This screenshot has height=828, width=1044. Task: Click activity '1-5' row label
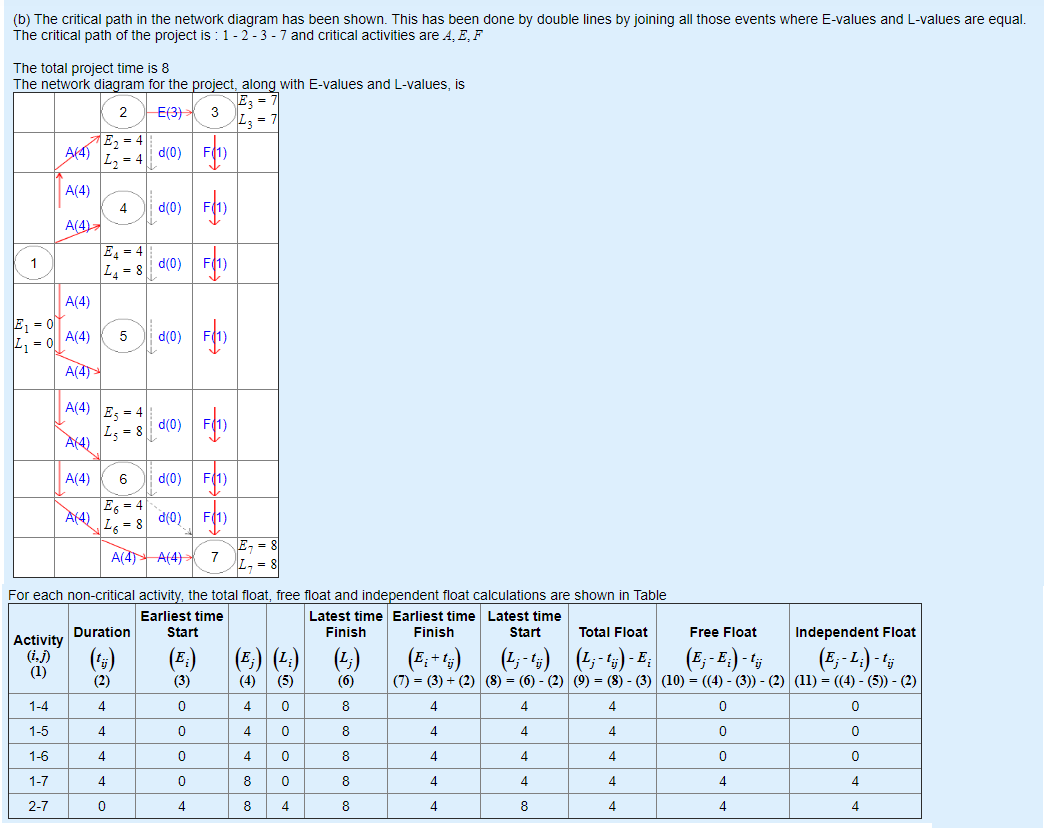38,731
